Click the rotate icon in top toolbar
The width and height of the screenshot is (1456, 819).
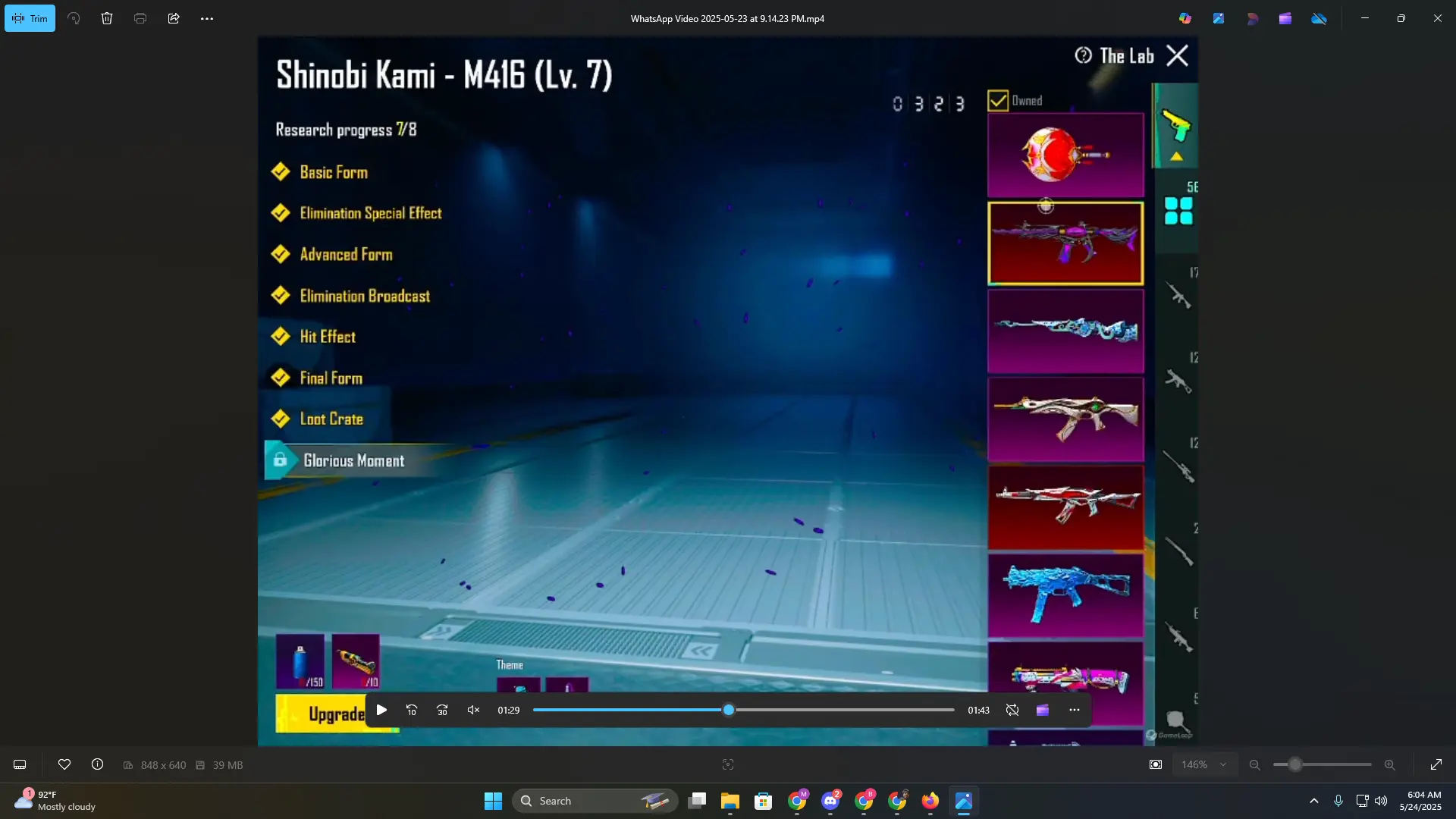tap(74, 18)
